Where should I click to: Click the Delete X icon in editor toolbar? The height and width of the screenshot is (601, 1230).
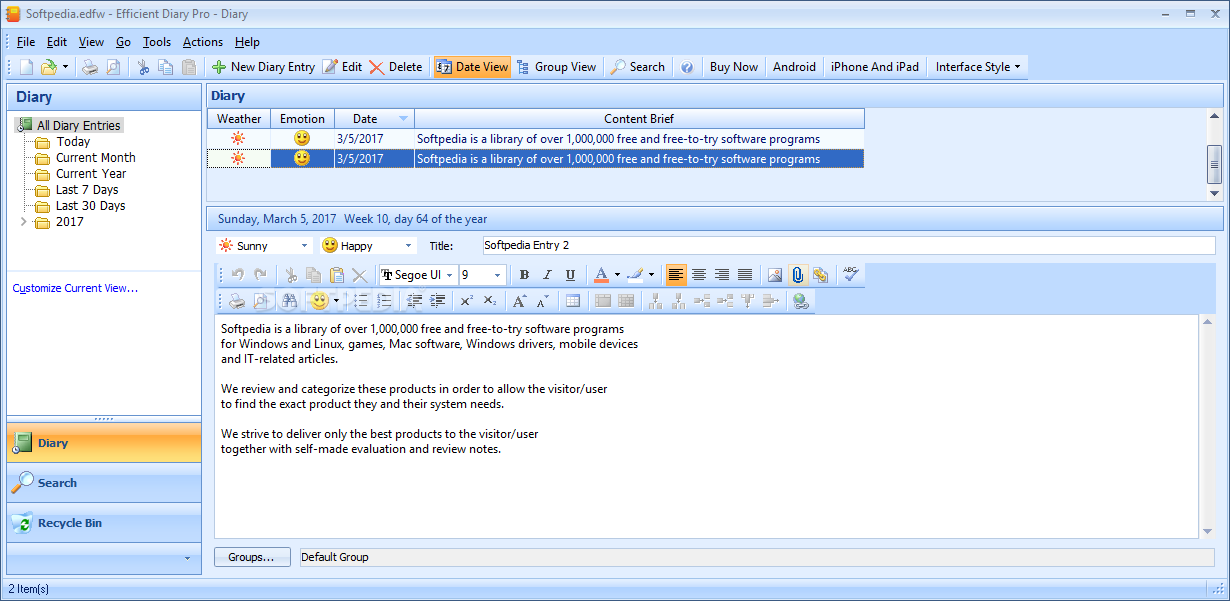point(360,275)
